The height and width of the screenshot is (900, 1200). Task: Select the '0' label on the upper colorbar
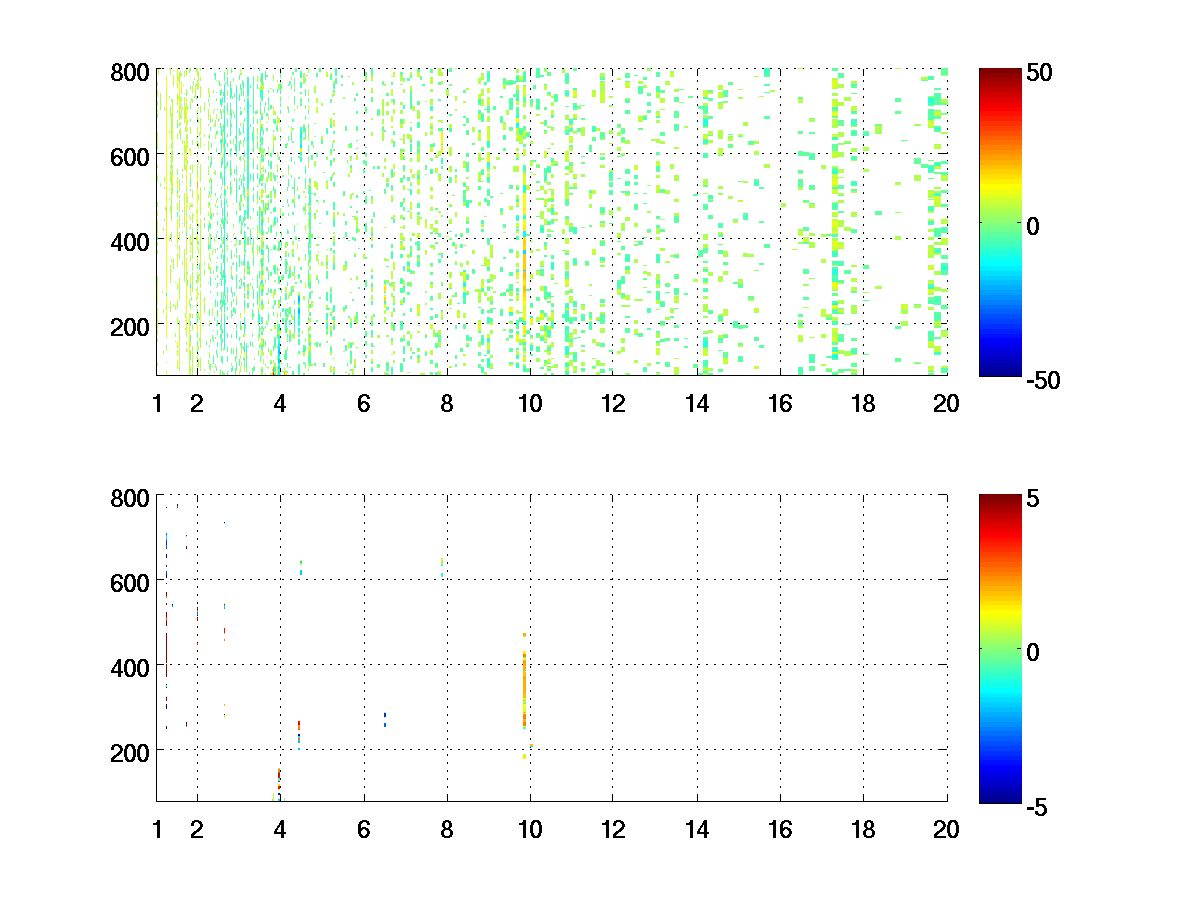(x=1034, y=226)
